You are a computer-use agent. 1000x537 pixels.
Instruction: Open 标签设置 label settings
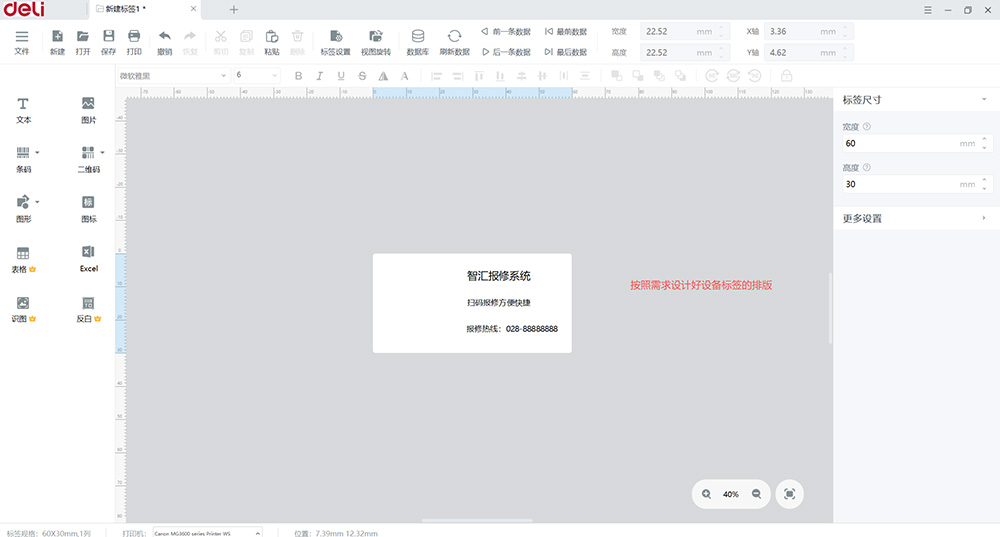[335, 42]
